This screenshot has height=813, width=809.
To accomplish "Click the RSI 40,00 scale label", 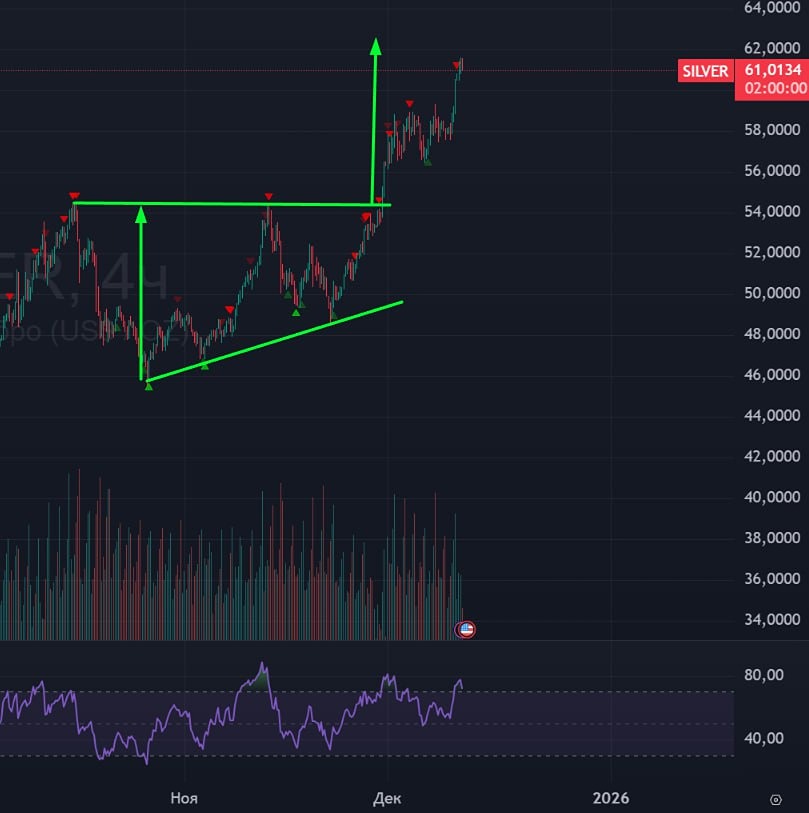I will click(763, 738).
